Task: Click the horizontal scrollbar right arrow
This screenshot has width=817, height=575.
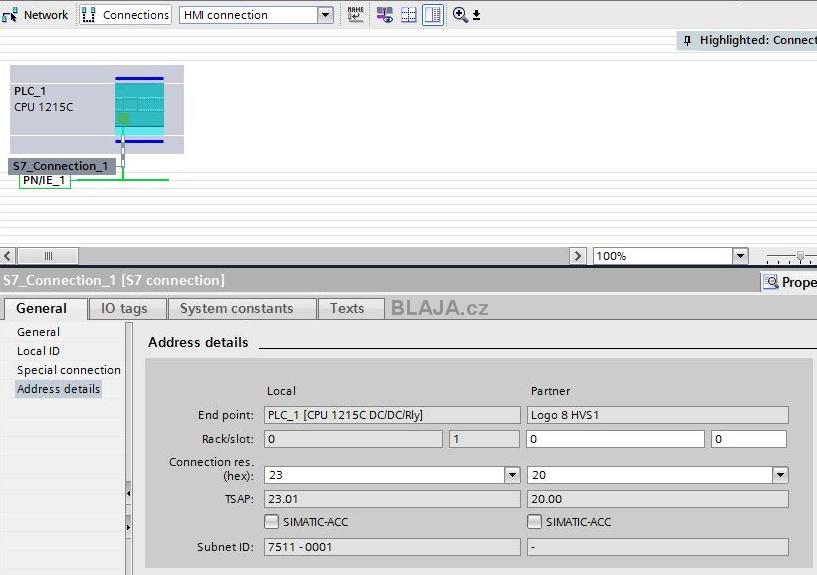Action: 577,256
